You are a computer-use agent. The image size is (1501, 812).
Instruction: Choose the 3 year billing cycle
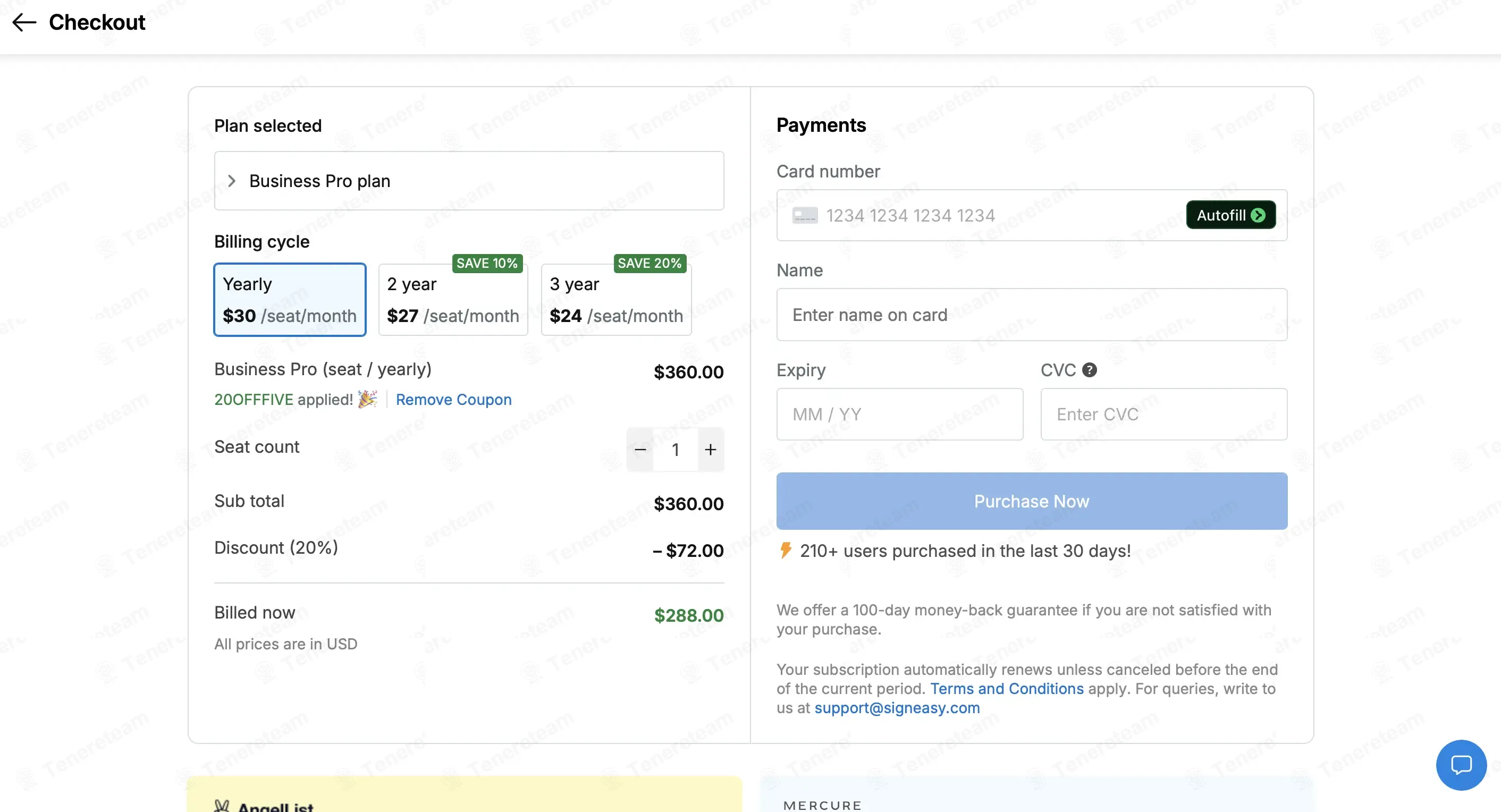pos(616,299)
